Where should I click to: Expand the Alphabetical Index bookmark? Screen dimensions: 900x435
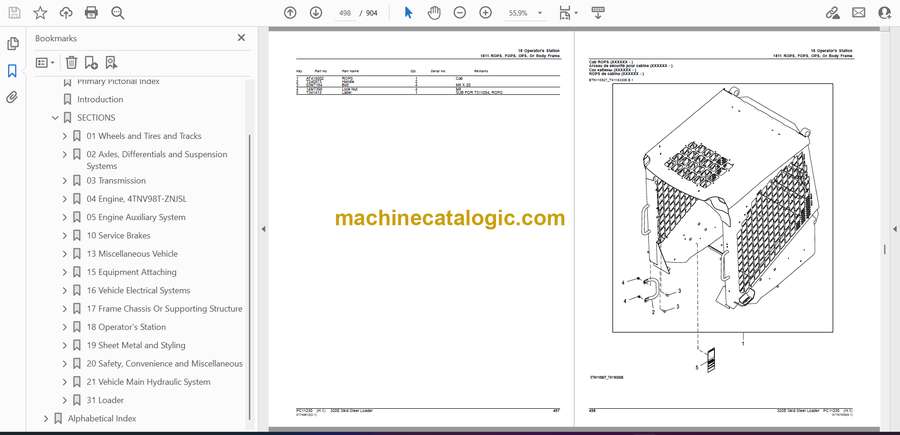tap(45, 418)
